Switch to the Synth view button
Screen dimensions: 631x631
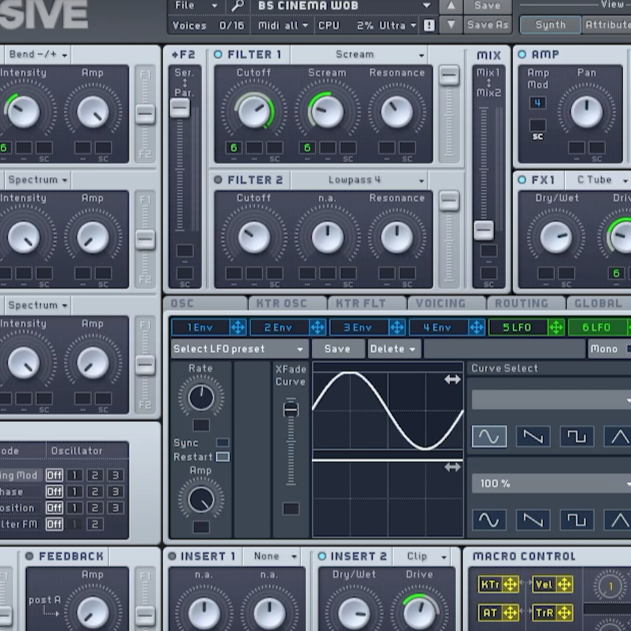[550, 24]
